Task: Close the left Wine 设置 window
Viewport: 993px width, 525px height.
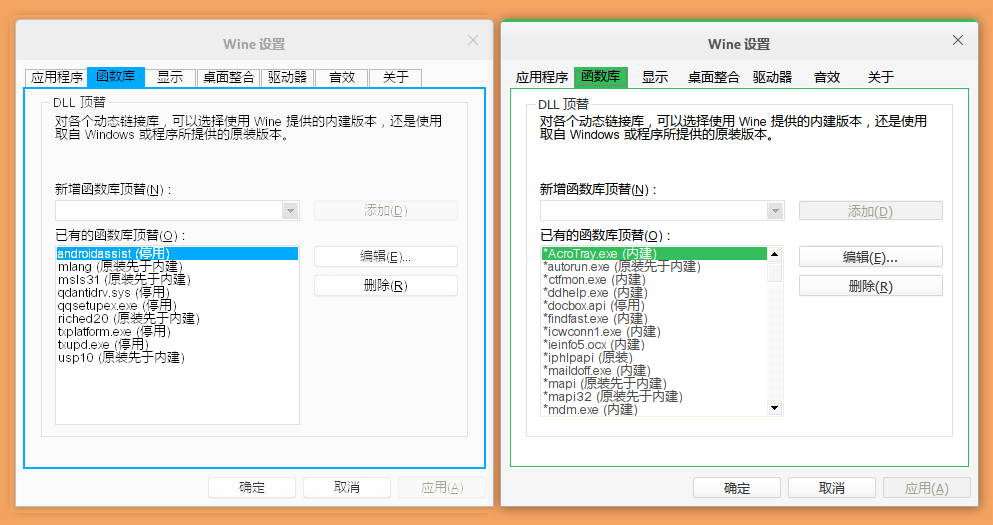Action: (473, 41)
